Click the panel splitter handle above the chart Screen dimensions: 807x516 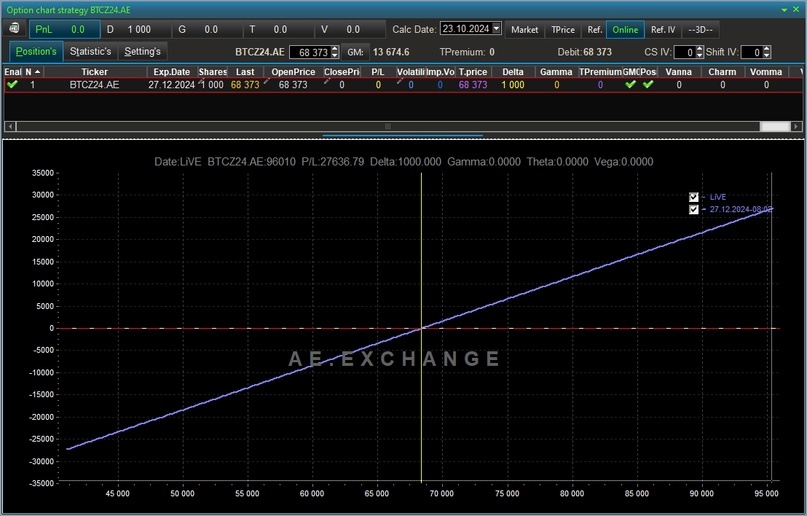tap(402, 136)
